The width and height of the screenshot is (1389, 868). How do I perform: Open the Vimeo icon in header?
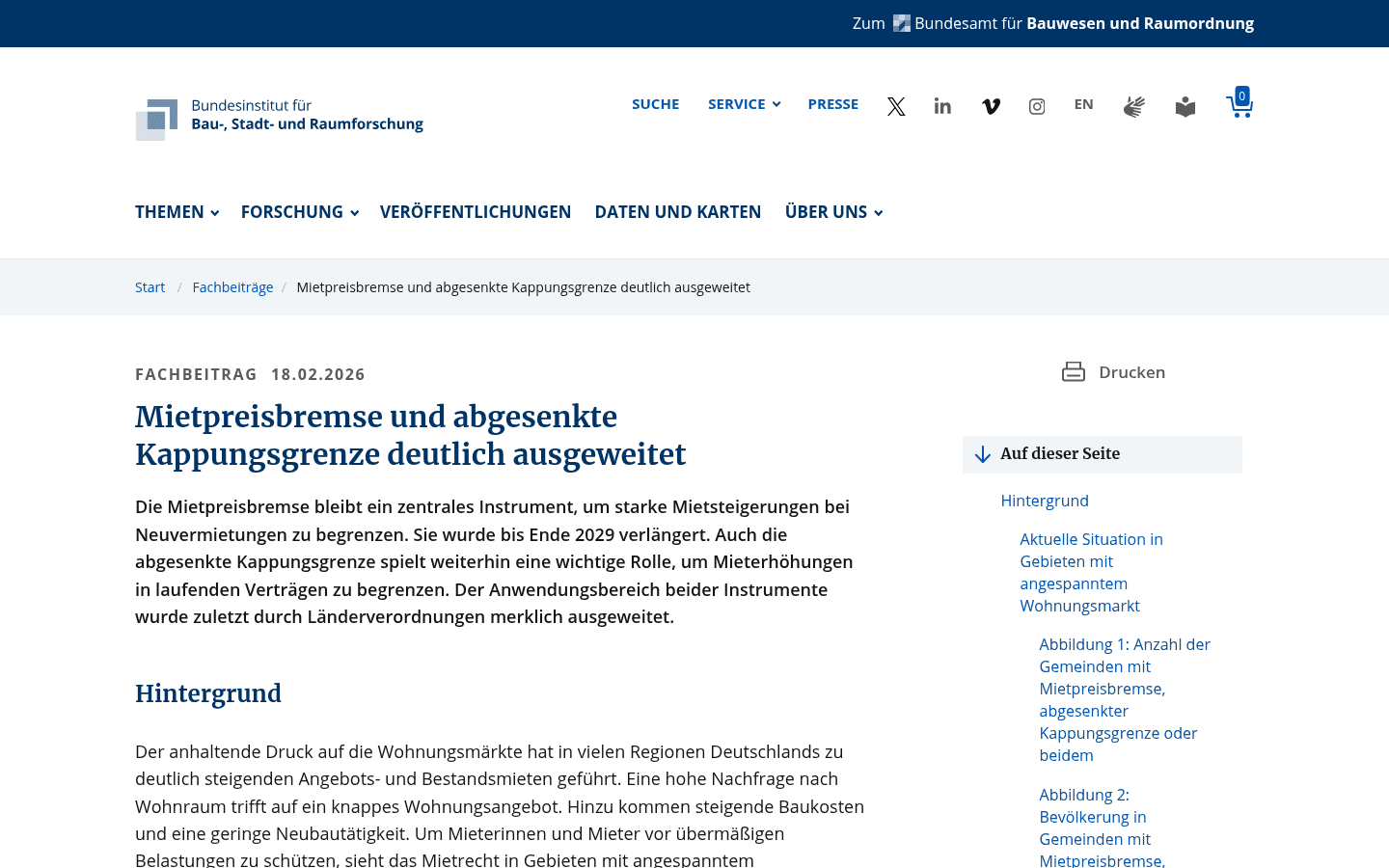pos(991,106)
